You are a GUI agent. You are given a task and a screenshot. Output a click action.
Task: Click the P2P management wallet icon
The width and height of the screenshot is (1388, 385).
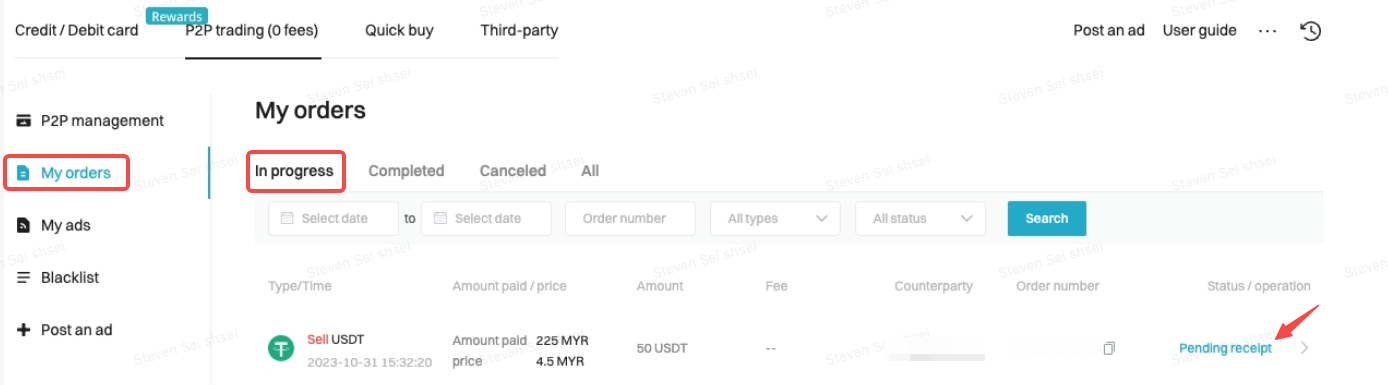pos(23,120)
